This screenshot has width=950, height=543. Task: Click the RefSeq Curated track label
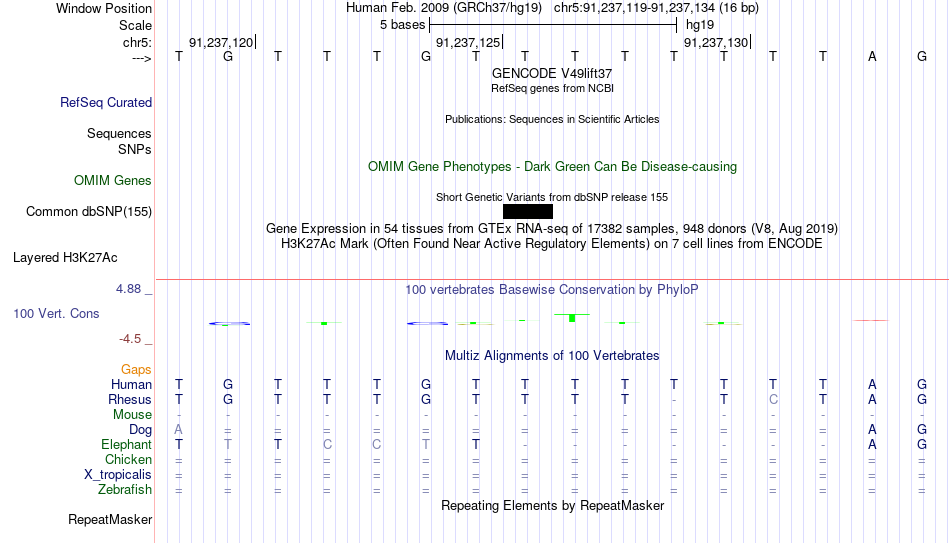pyautogui.click(x=106, y=102)
